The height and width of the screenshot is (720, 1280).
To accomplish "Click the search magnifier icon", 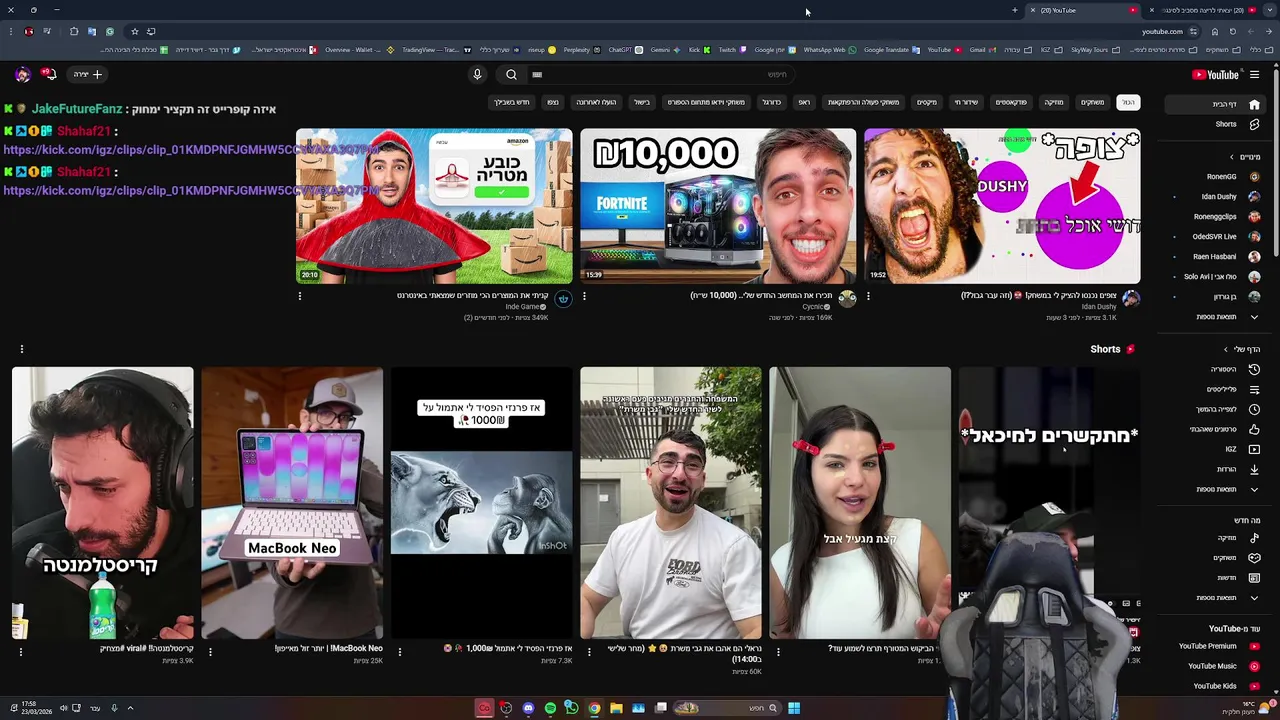I will [x=511, y=74].
